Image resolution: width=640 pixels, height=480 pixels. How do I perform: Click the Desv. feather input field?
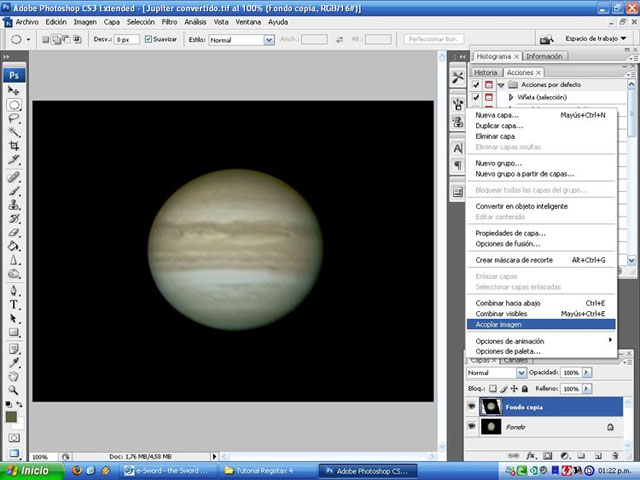coord(127,40)
